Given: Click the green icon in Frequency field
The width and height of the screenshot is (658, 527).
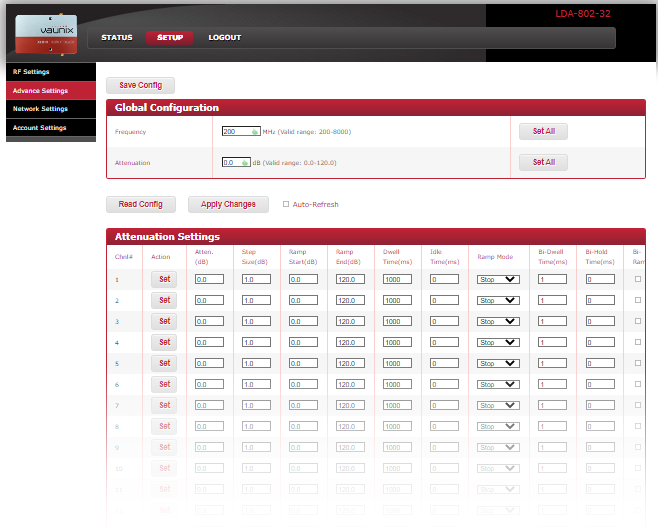Looking at the screenshot, I should pyautogui.click(x=255, y=131).
